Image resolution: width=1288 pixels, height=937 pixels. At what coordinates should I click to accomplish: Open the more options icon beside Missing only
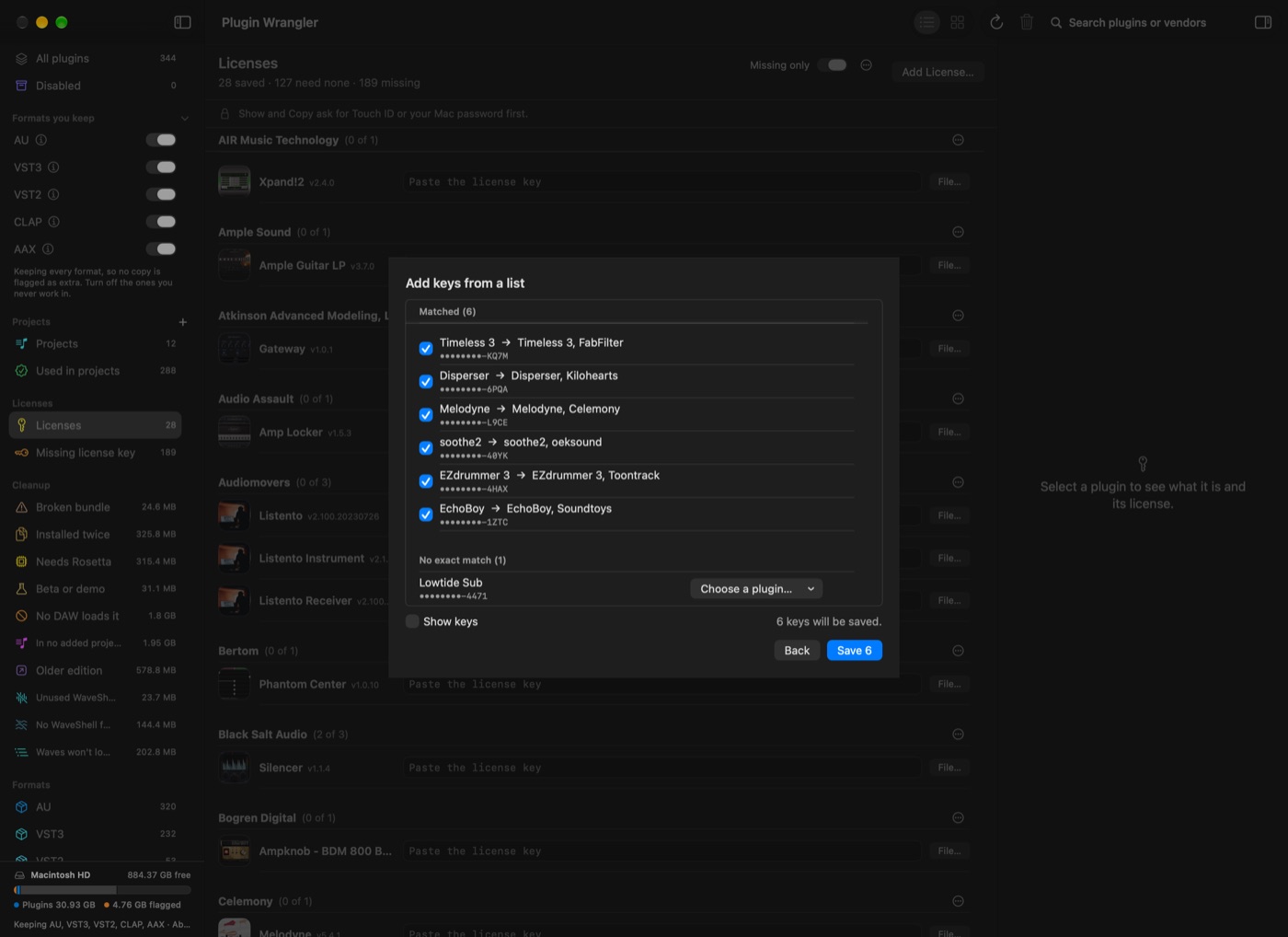[x=866, y=65]
